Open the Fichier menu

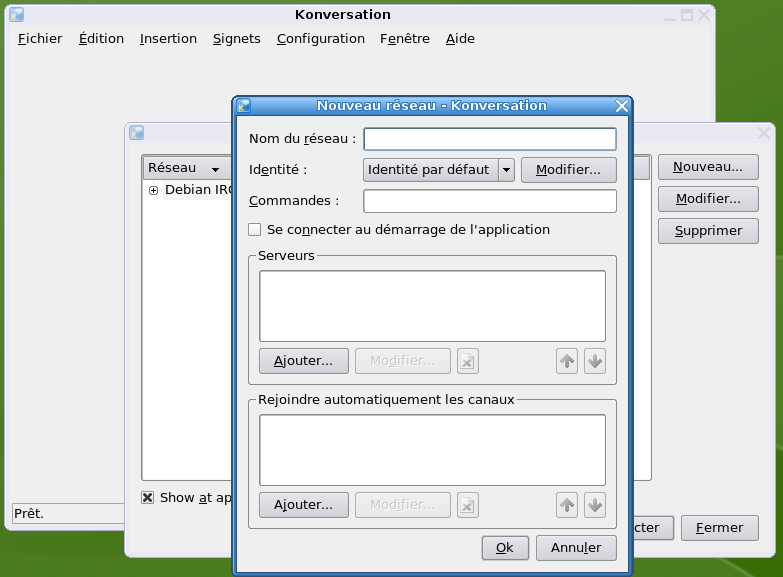coord(40,39)
